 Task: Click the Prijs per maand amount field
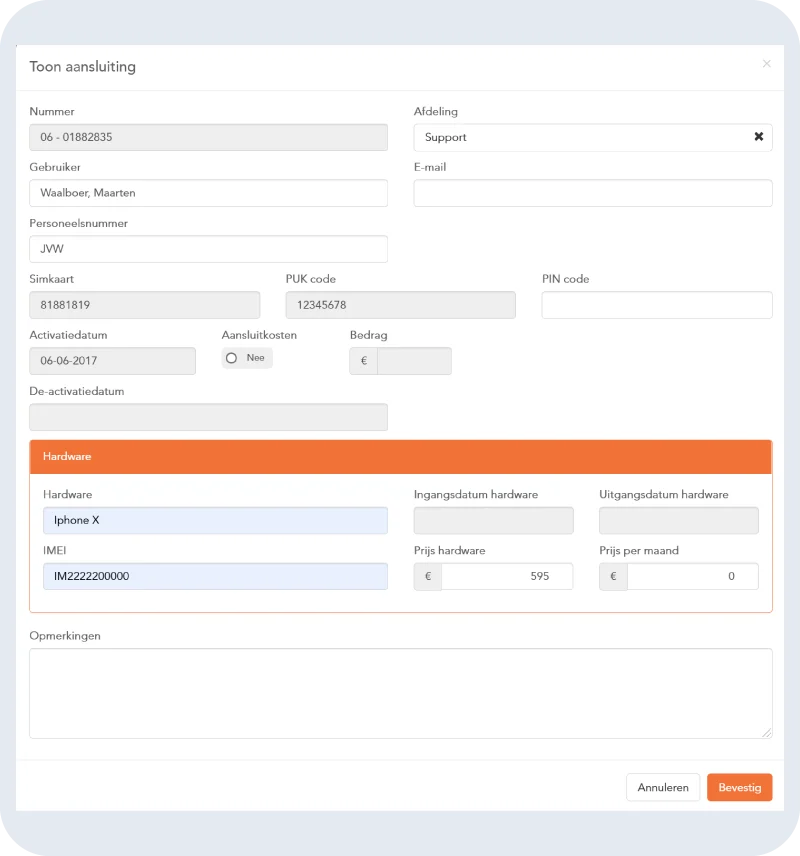692,576
